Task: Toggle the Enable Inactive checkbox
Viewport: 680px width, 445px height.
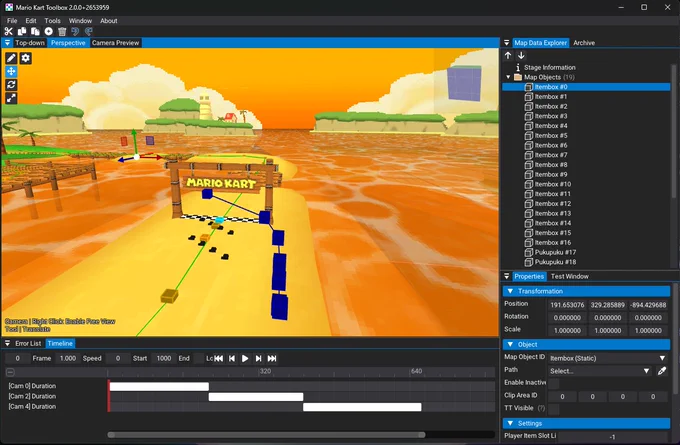Action: [554, 383]
